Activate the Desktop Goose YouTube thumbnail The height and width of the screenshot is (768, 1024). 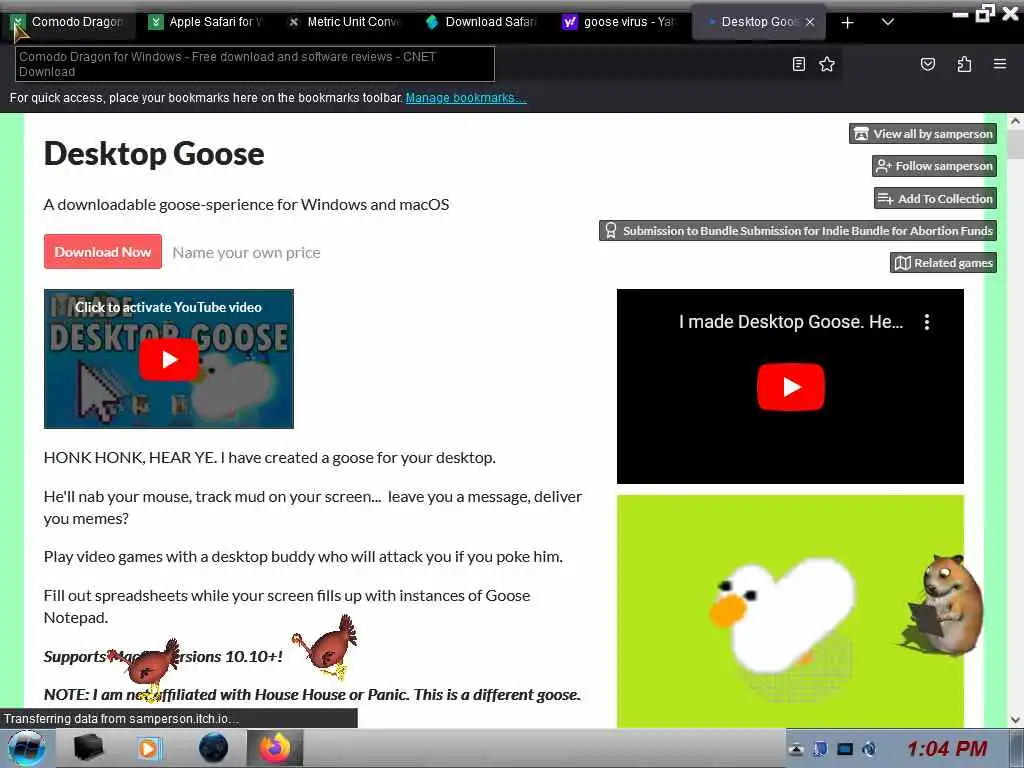[168, 359]
